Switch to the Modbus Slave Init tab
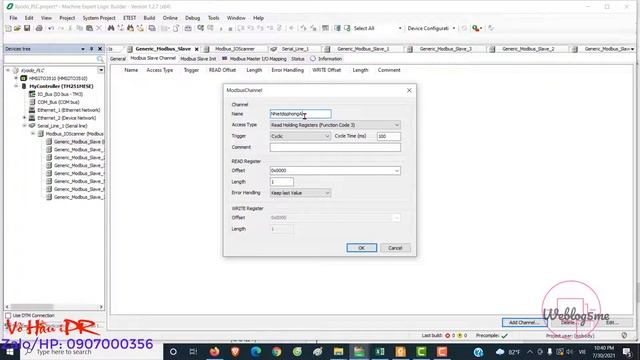 click(x=198, y=59)
